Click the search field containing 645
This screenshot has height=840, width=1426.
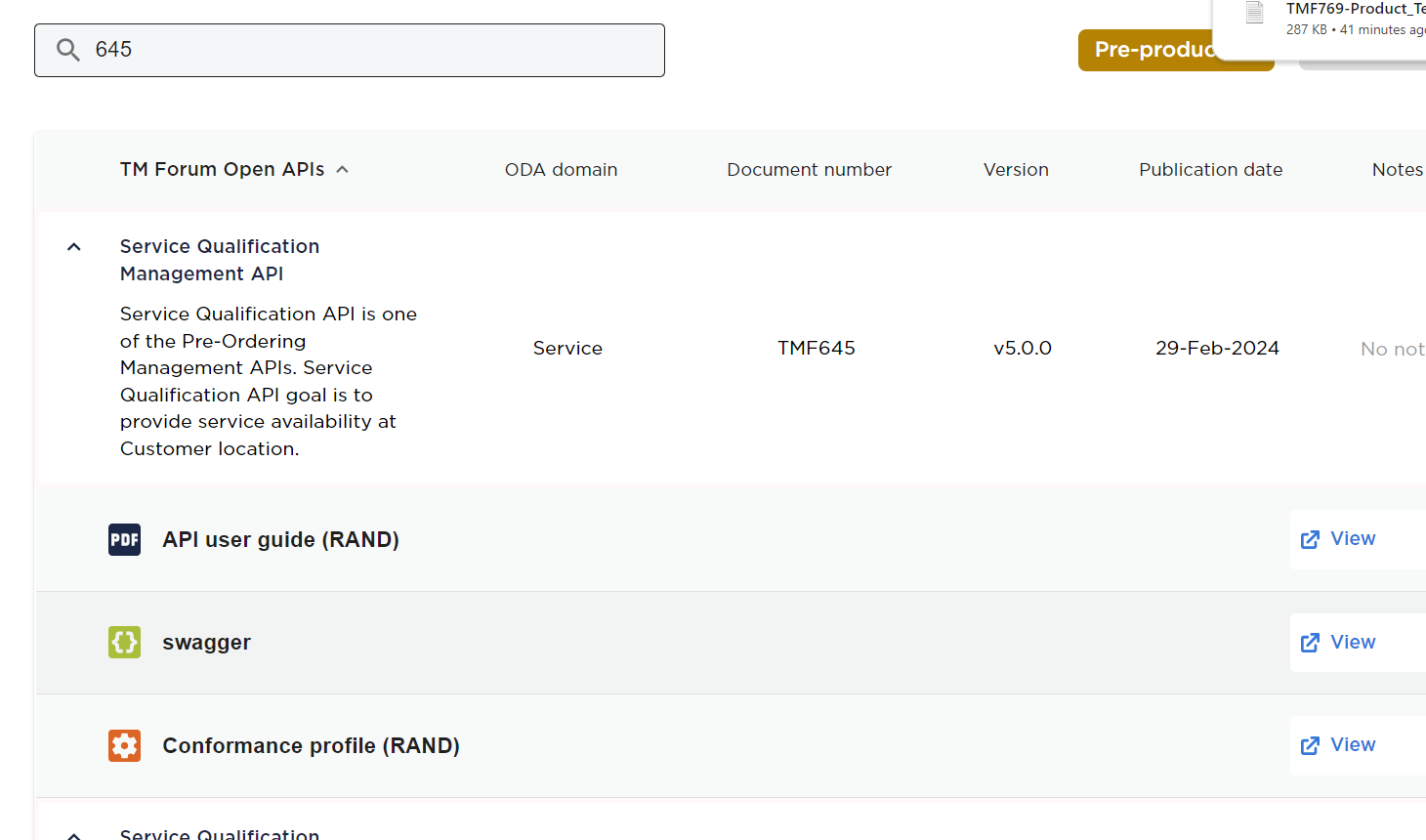350,50
